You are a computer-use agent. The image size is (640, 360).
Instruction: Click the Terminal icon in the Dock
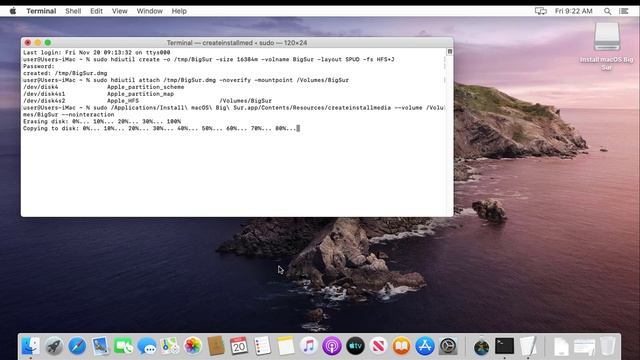click(504, 346)
